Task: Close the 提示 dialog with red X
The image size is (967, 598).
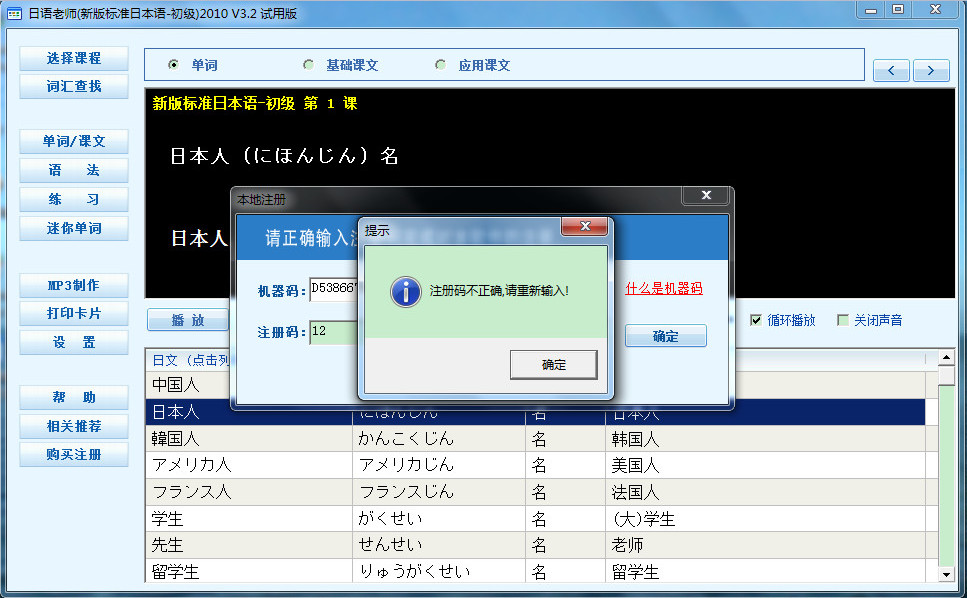Action: tap(585, 226)
